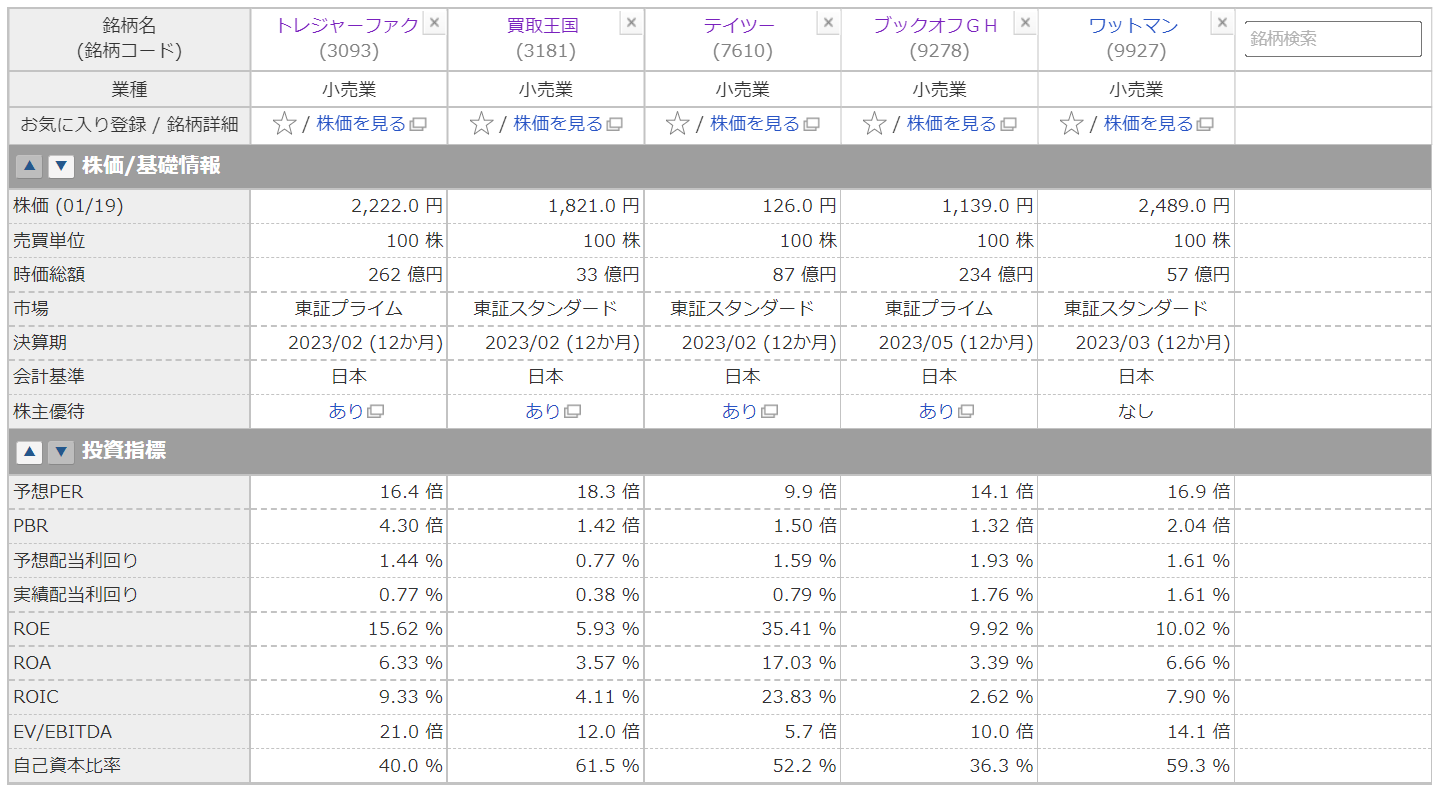
Task: Open ワットマン stock name link
Action: click(x=1134, y=26)
